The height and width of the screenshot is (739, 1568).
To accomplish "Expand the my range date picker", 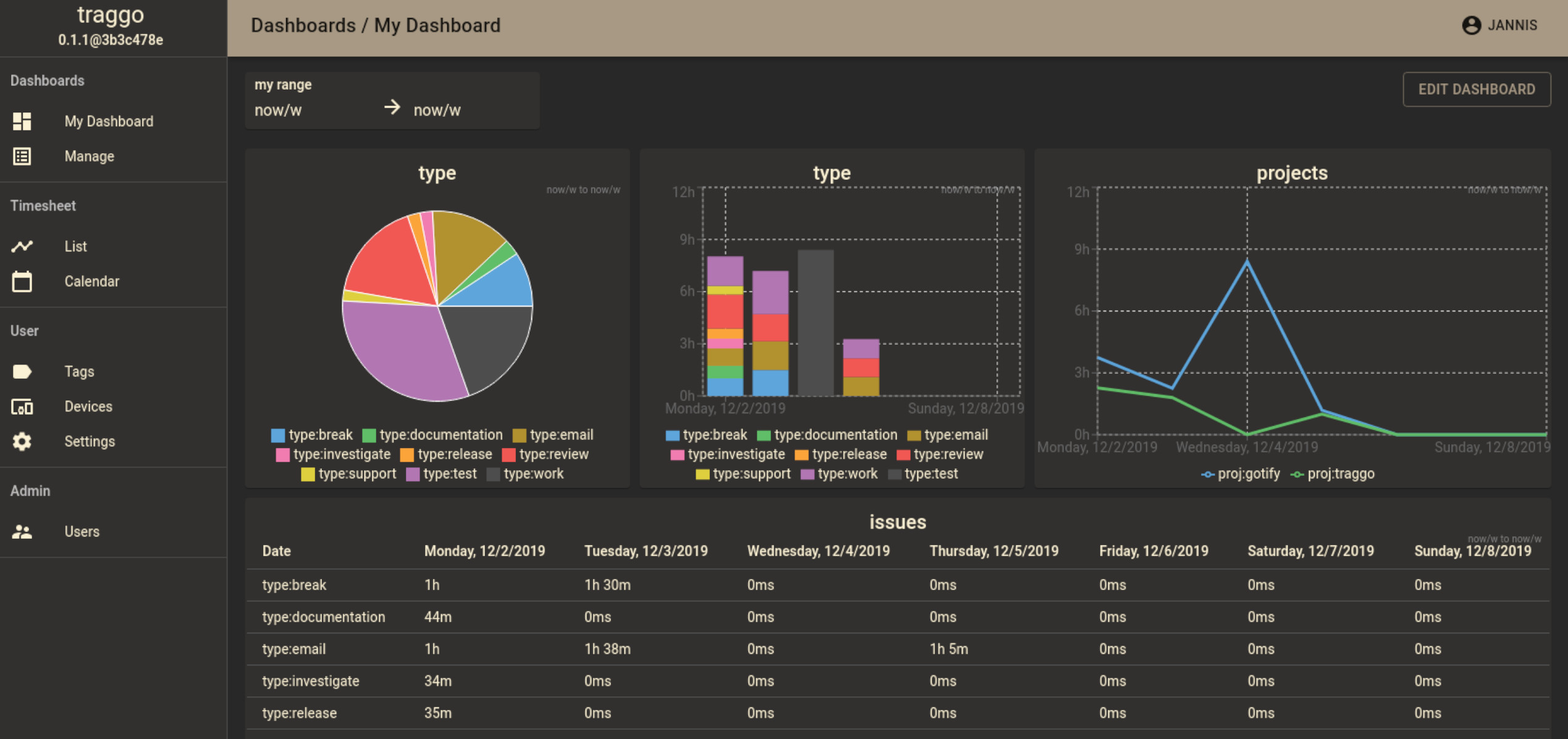I will tap(390, 98).
